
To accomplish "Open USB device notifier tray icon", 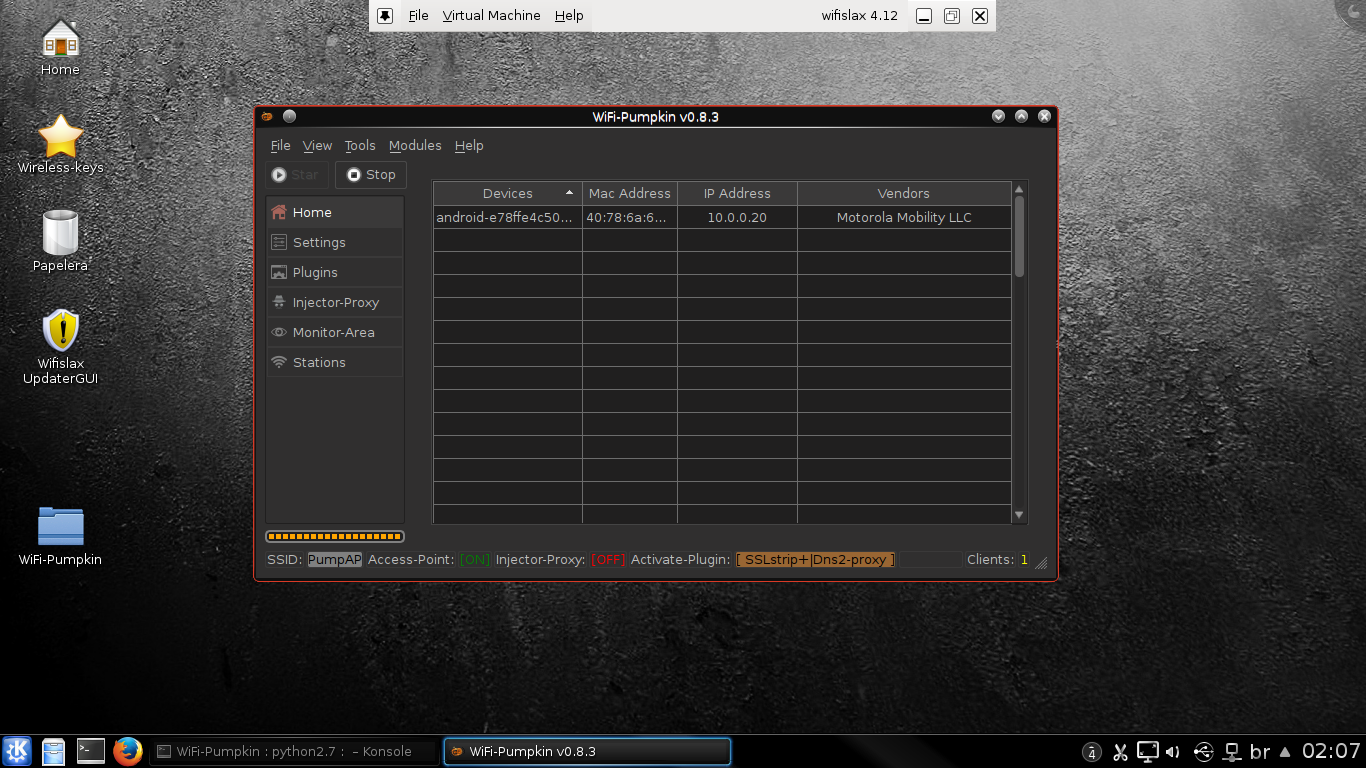I will click(x=1203, y=752).
